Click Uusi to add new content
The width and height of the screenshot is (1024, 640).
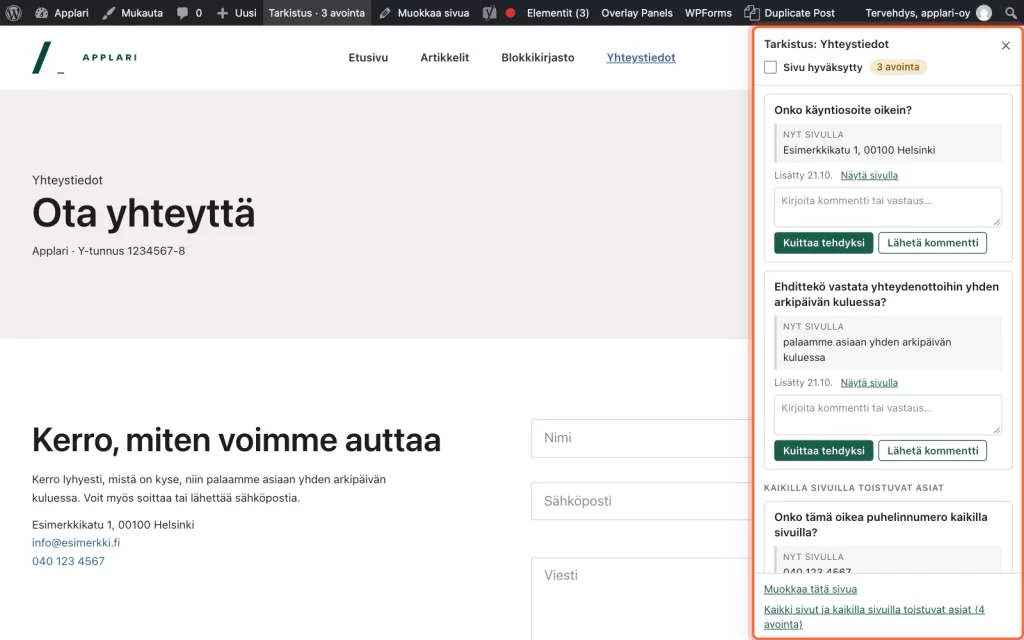point(236,12)
